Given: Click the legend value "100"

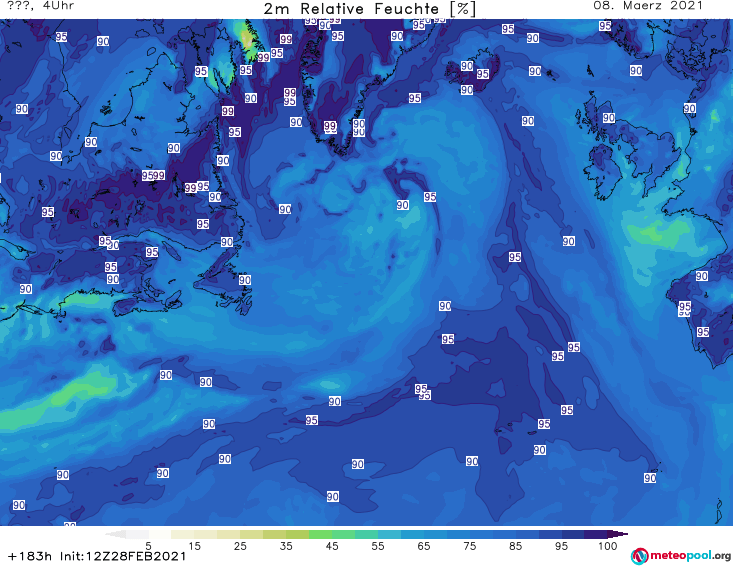Looking at the screenshot, I should pyautogui.click(x=607, y=546).
